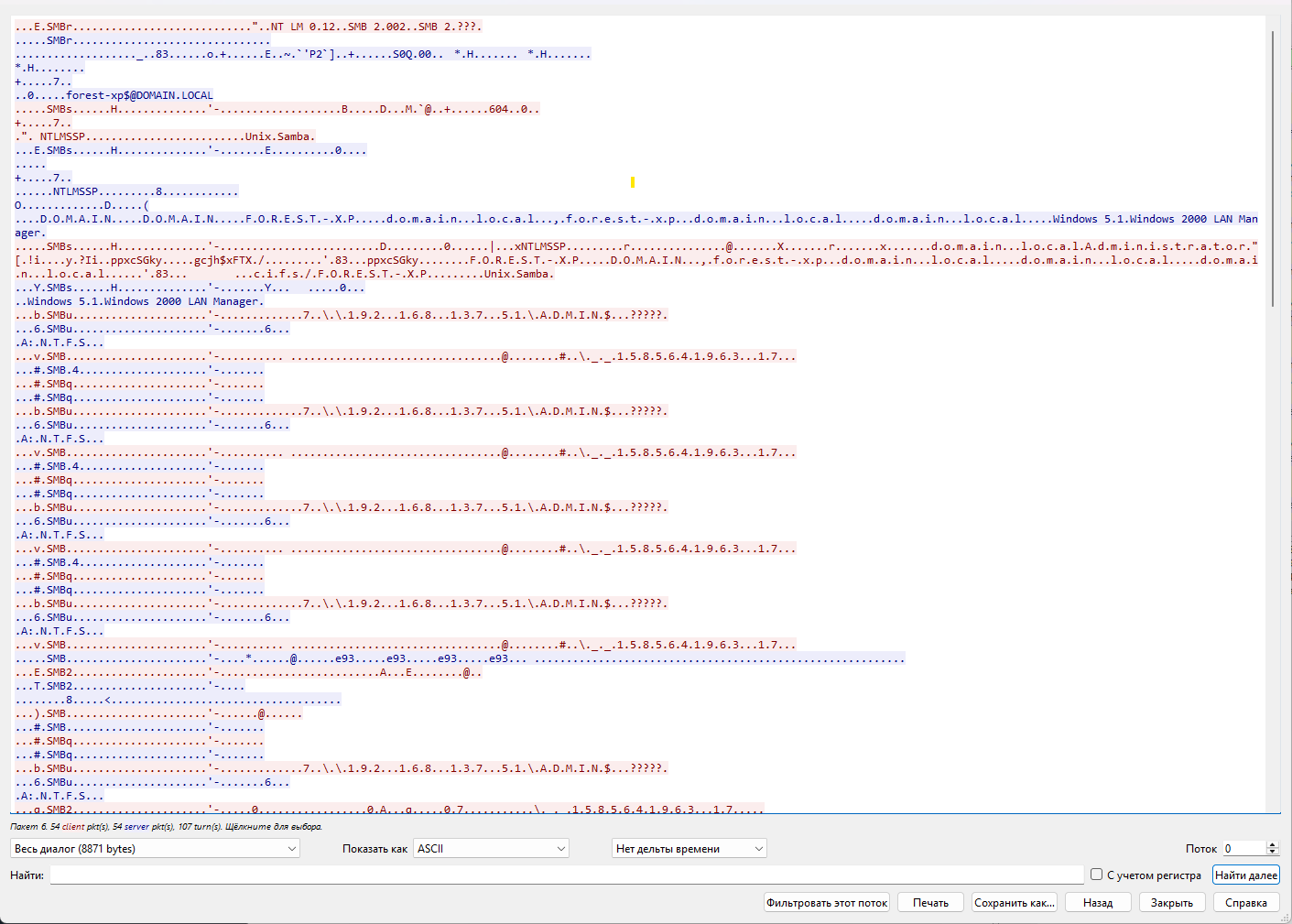Select the blue line with 'D.O.M.A.I.N' and 'Windows 5.1.Windows 2000 LAN Man'
Image resolution: width=1292 pixels, height=924 pixels.
click(636, 219)
